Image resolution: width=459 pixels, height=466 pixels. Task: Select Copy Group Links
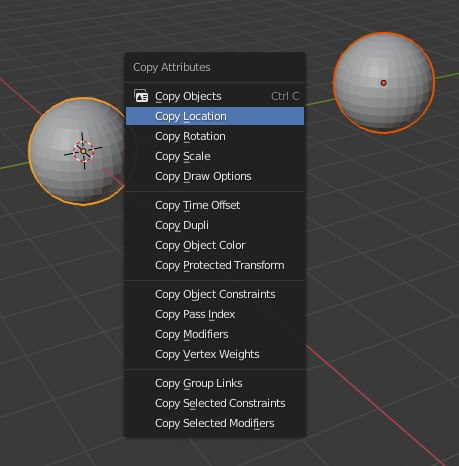pyautogui.click(x=215, y=383)
